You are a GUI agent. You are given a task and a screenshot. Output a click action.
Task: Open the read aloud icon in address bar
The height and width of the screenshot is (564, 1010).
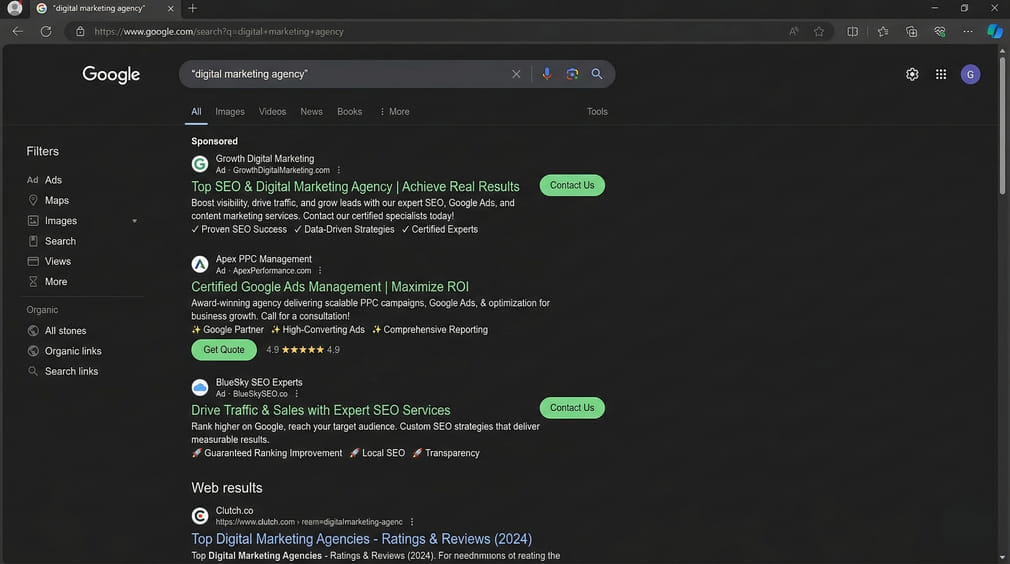tap(794, 31)
